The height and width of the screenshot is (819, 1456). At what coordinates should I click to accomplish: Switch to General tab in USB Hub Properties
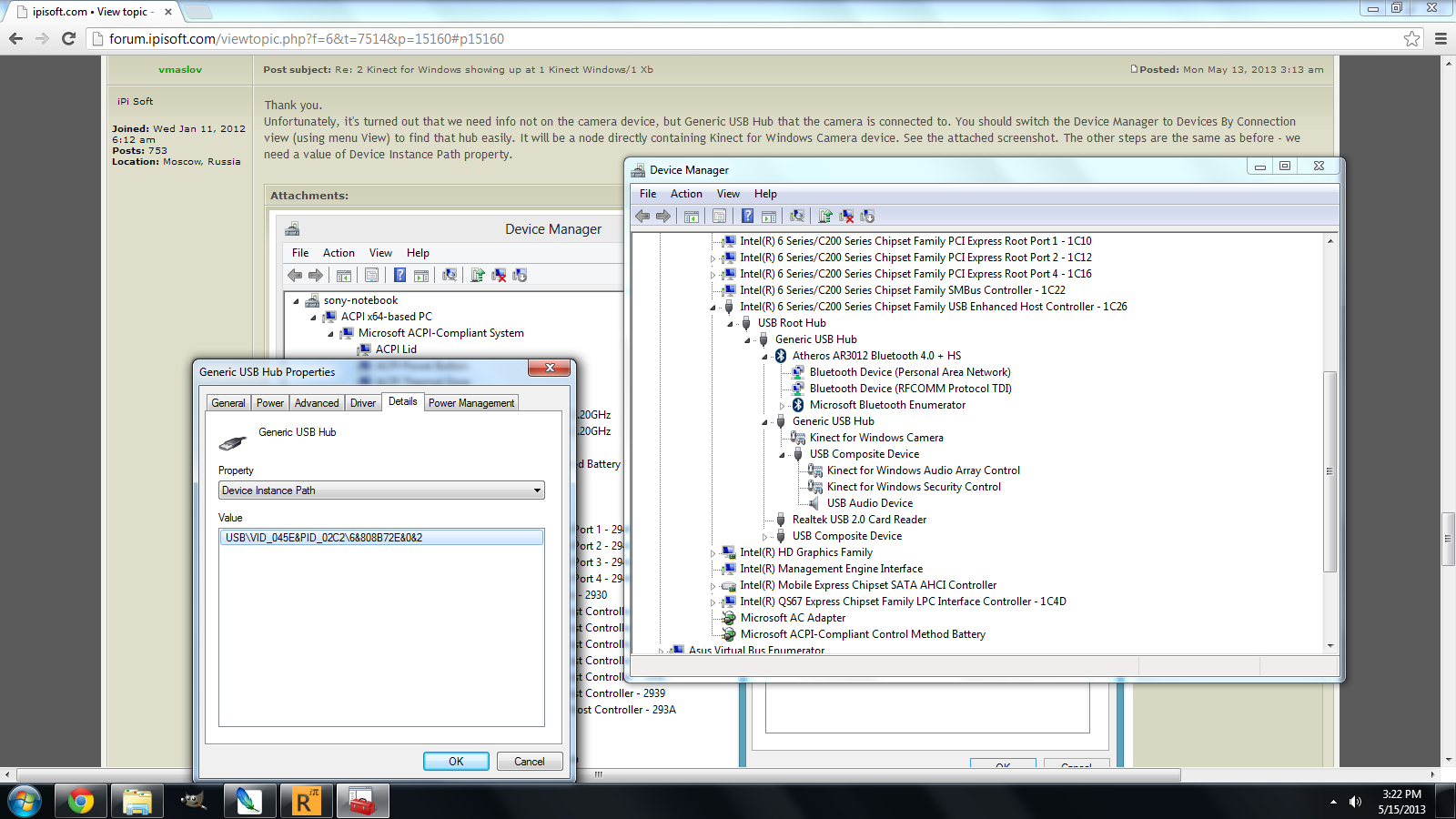(228, 403)
